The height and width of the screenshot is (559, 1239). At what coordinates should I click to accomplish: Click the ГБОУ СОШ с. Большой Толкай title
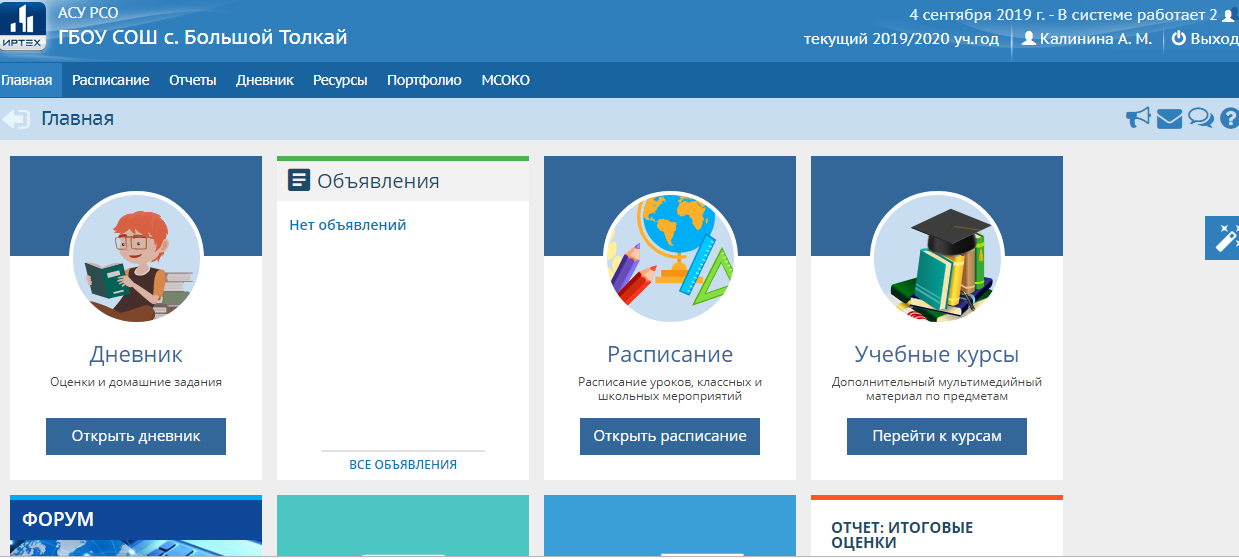[x=203, y=38]
